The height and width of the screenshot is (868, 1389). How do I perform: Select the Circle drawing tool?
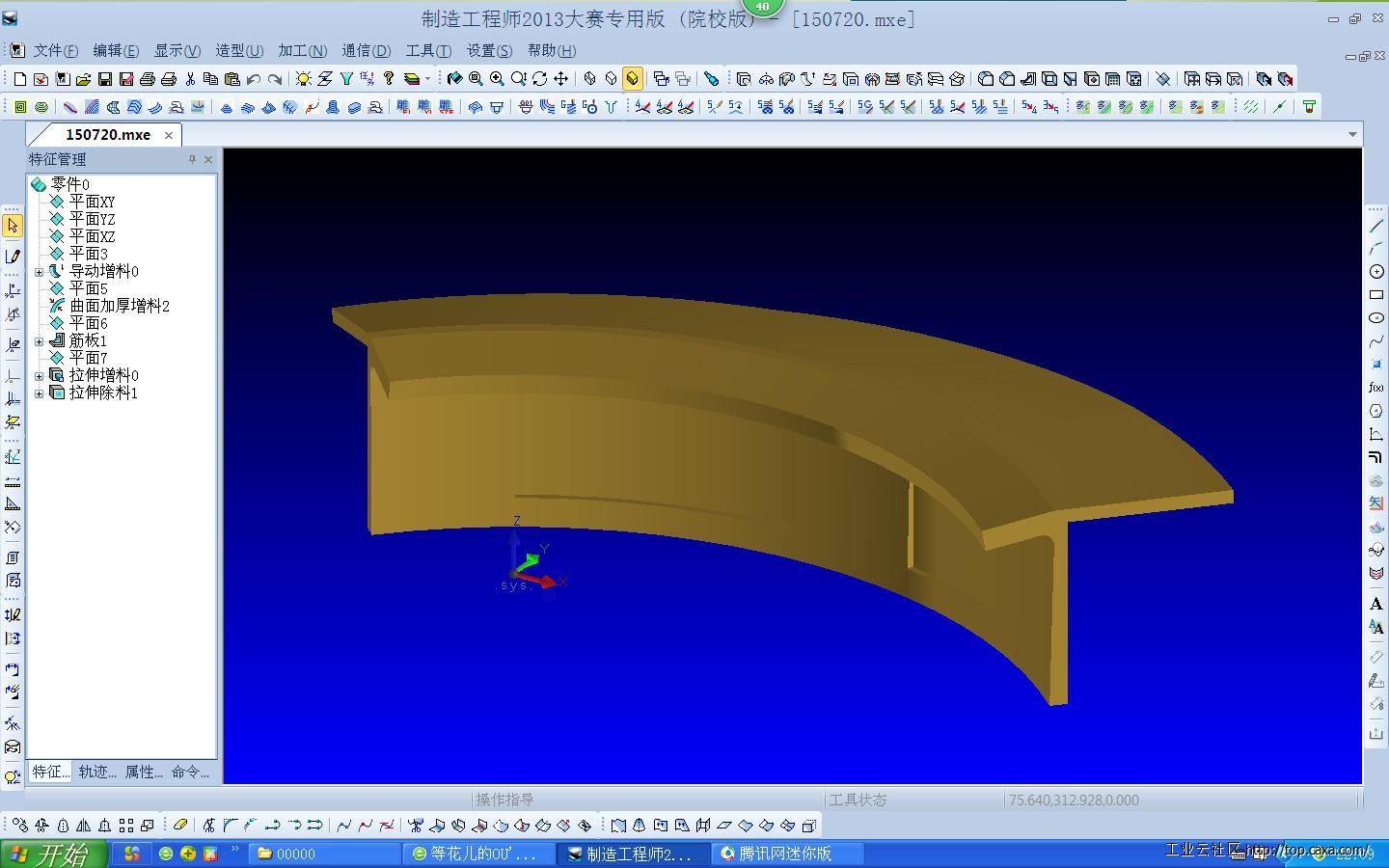tap(1376, 272)
